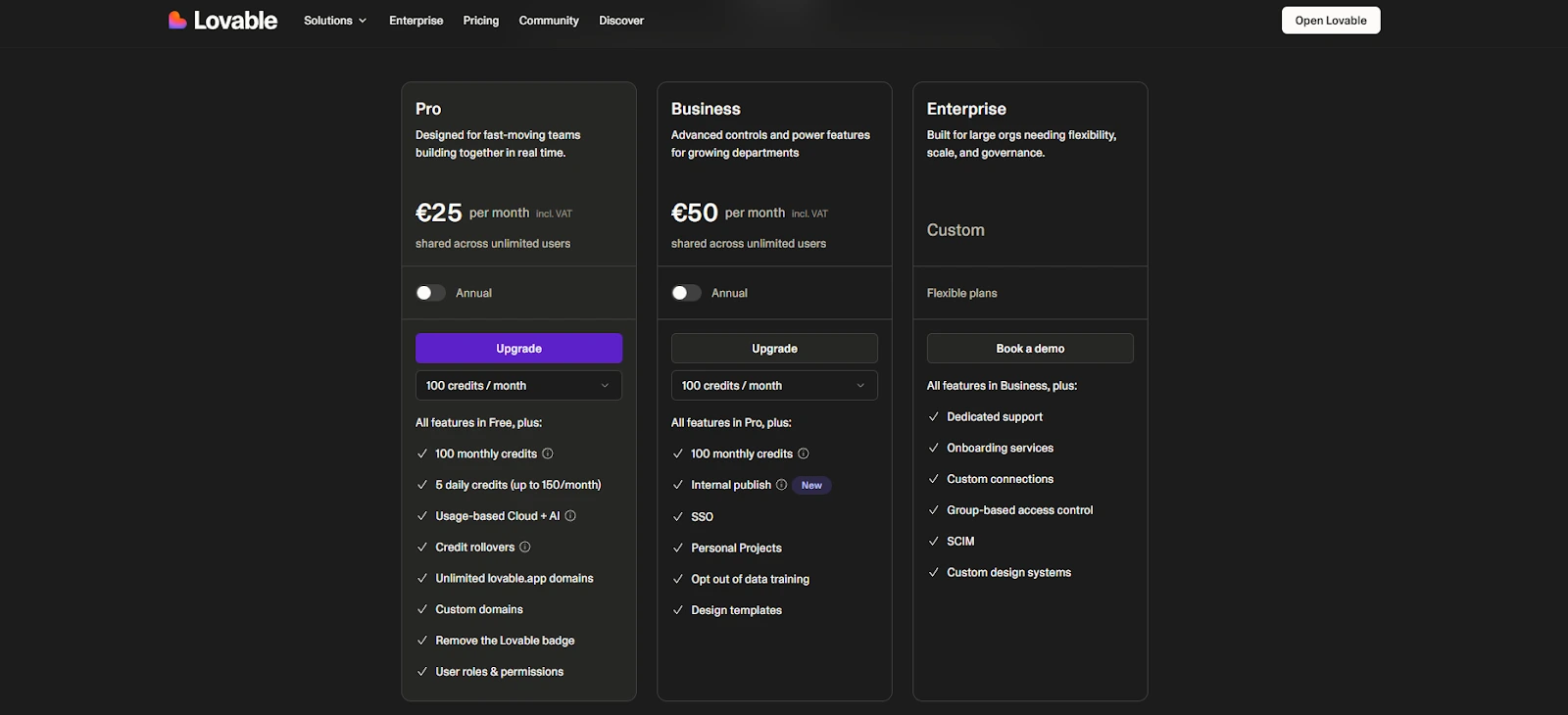
Task: Click the Enterprise plan title
Action: pyautogui.click(x=966, y=109)
